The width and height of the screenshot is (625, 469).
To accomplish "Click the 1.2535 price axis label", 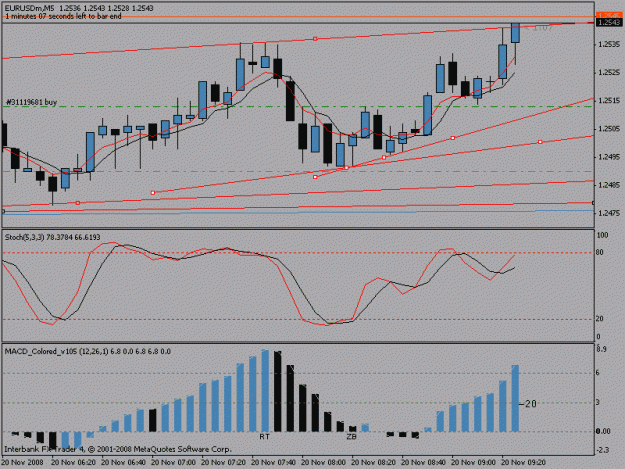I will pos(609,44).
